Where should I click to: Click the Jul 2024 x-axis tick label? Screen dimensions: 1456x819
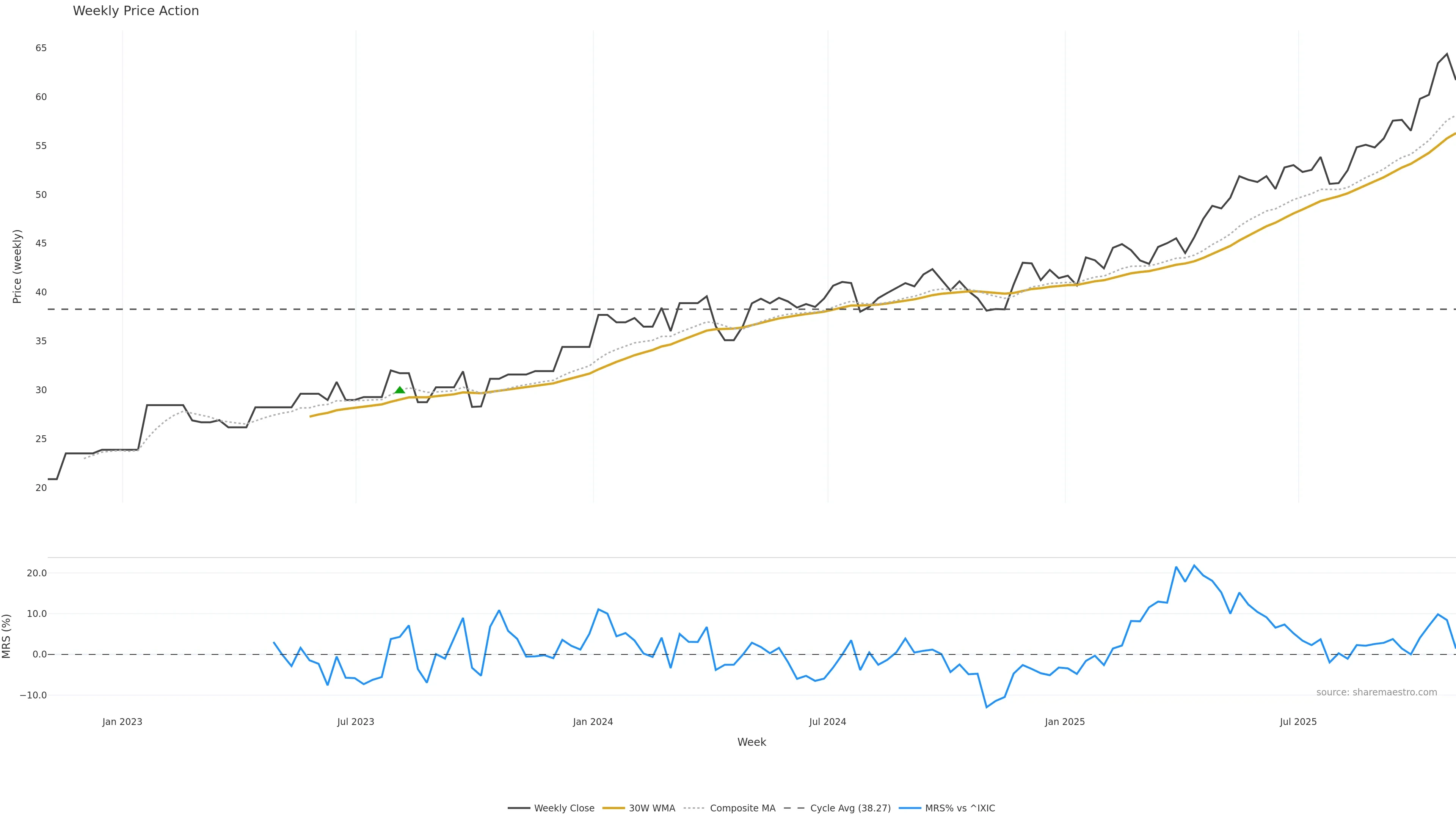827,722
